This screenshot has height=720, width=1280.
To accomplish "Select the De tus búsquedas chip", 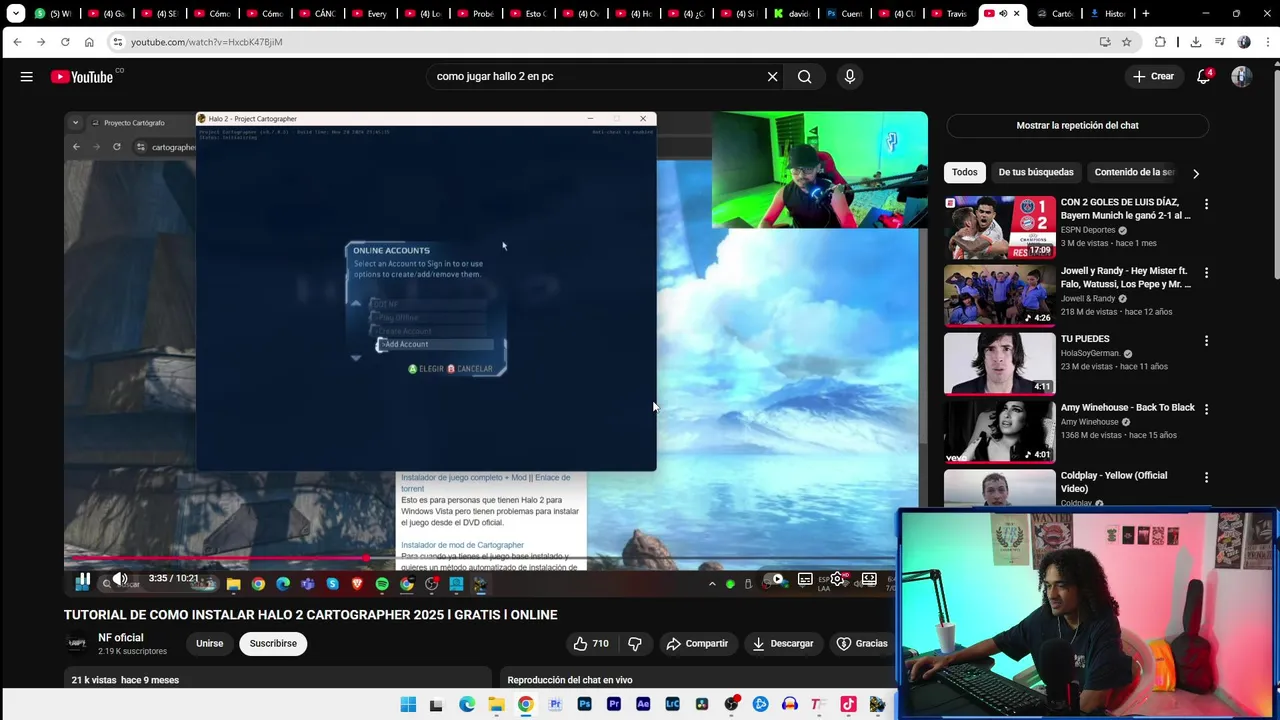I will point(1036,173).
